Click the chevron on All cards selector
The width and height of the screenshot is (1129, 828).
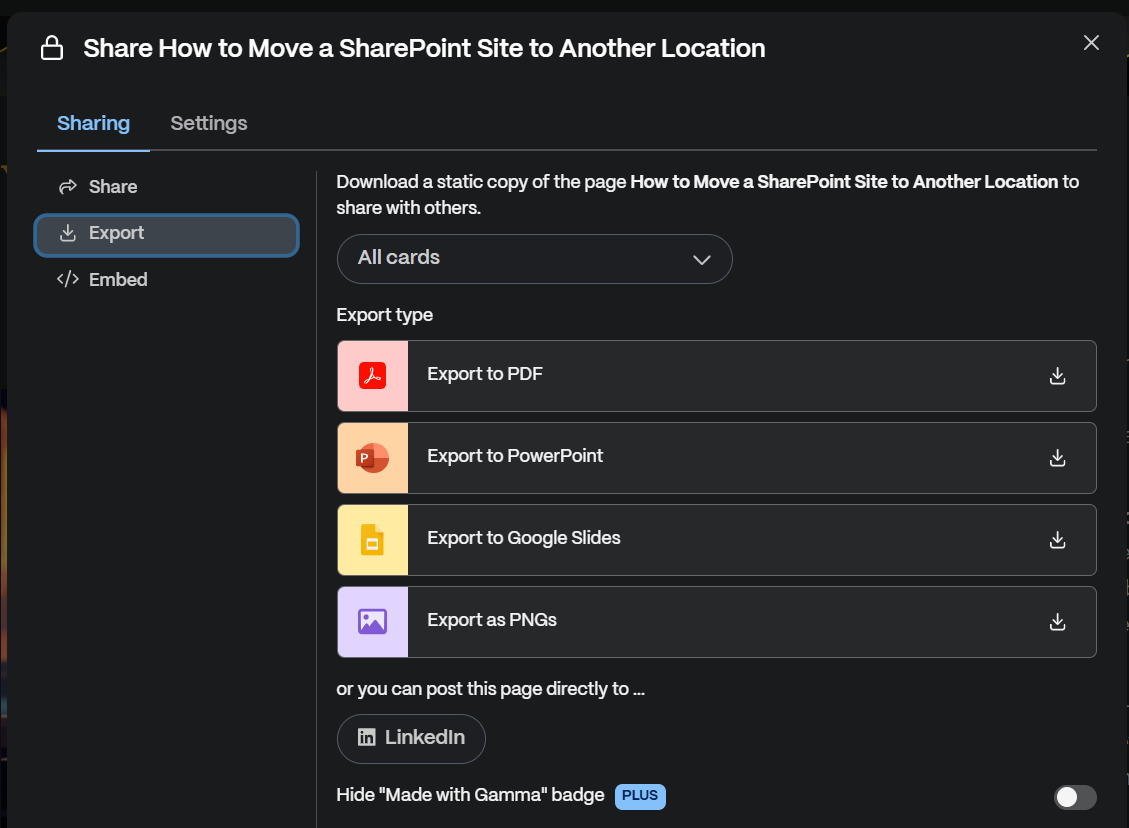point(702,259)
